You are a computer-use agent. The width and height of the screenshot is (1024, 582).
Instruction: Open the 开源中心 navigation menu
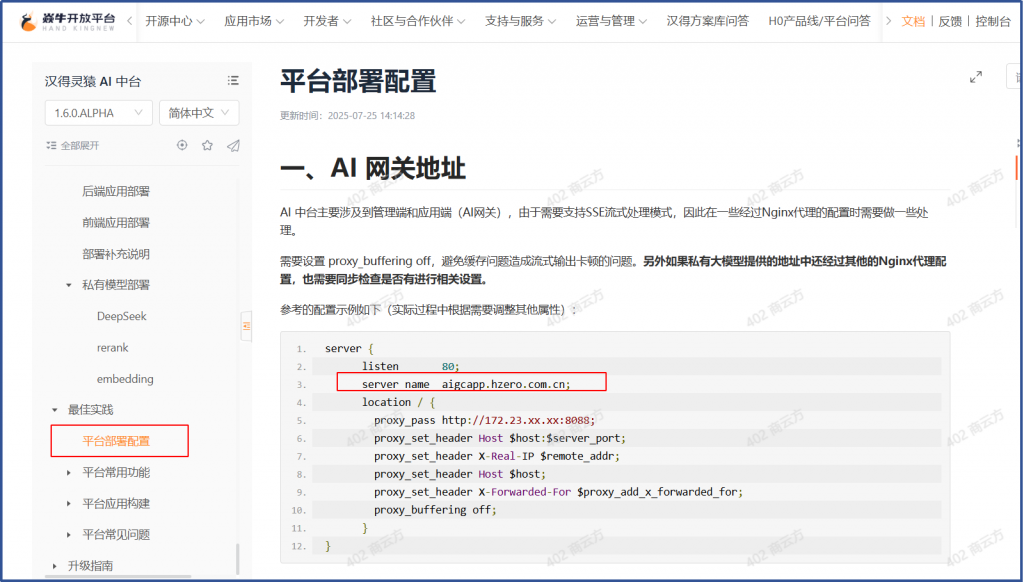tap(175, 21)
